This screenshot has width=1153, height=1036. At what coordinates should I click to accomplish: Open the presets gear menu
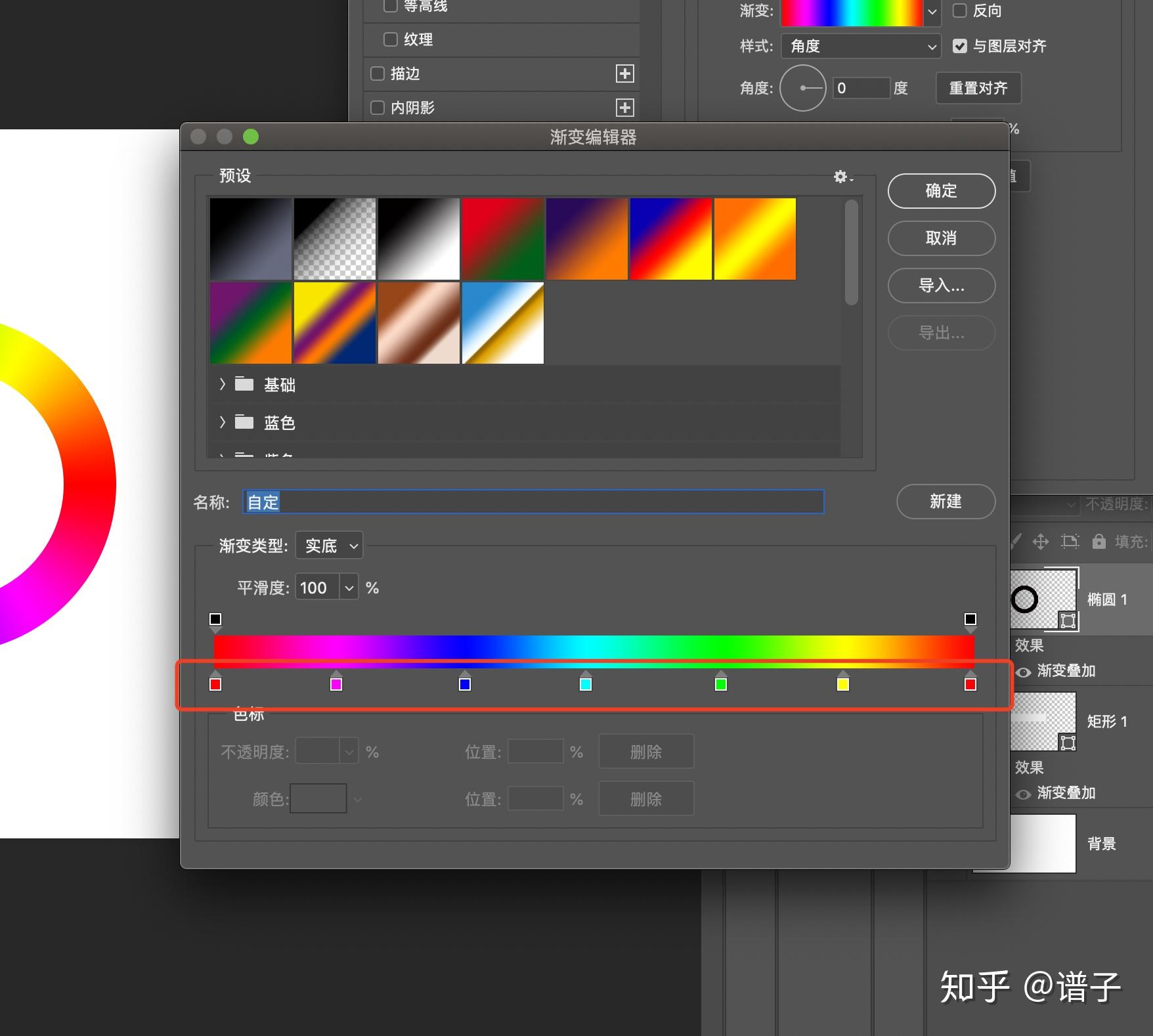tap(842, 177)
